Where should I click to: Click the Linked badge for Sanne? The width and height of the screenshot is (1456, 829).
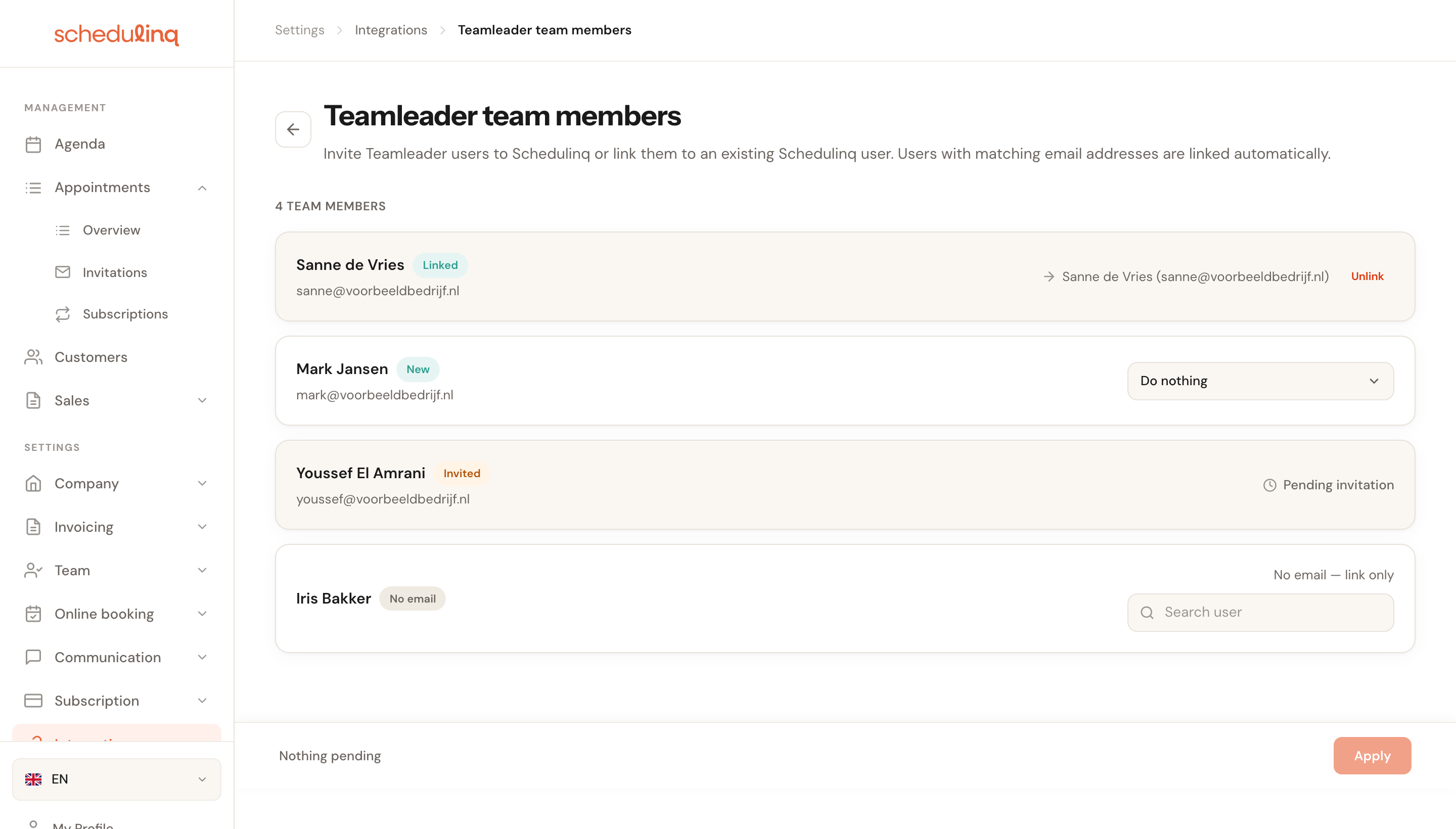coord(440,265)
